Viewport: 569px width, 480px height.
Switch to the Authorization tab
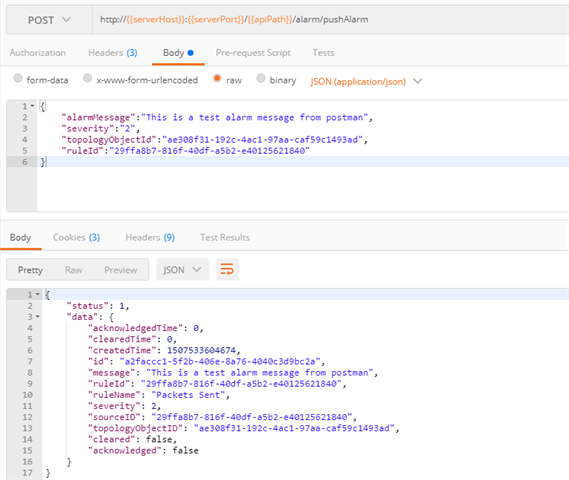(x=38, y=53)
